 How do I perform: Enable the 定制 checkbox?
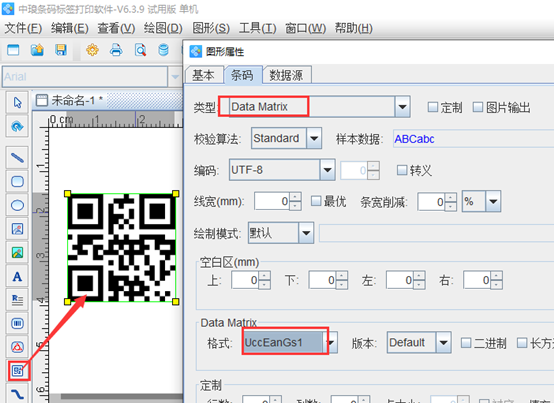(x=432, y=107)
